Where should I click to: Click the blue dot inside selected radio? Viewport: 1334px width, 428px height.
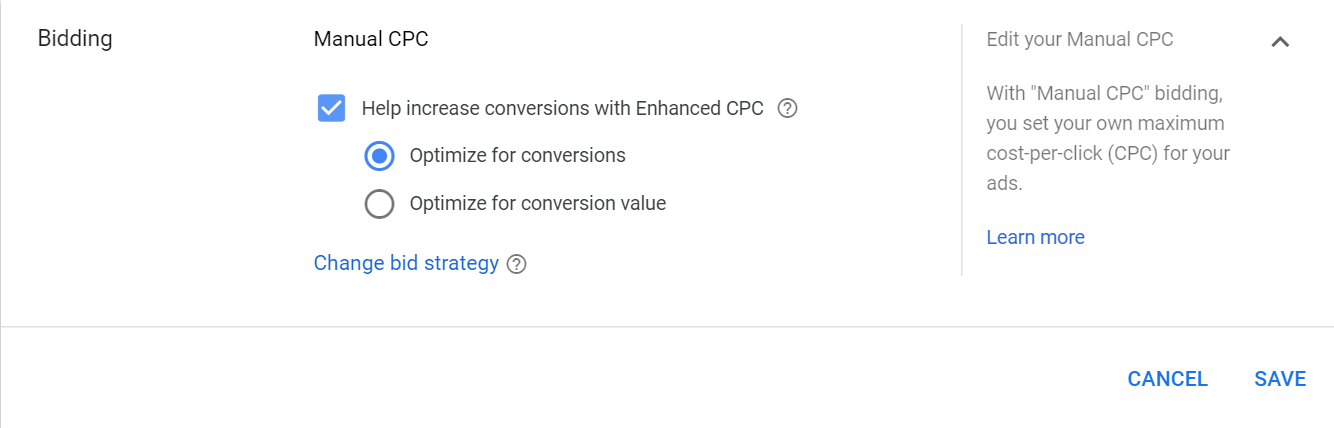[x=380, y=156]
